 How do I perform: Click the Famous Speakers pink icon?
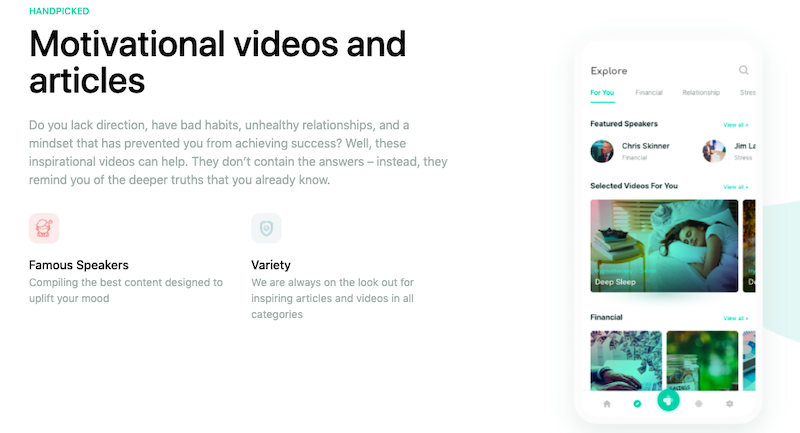coord(44,228)
